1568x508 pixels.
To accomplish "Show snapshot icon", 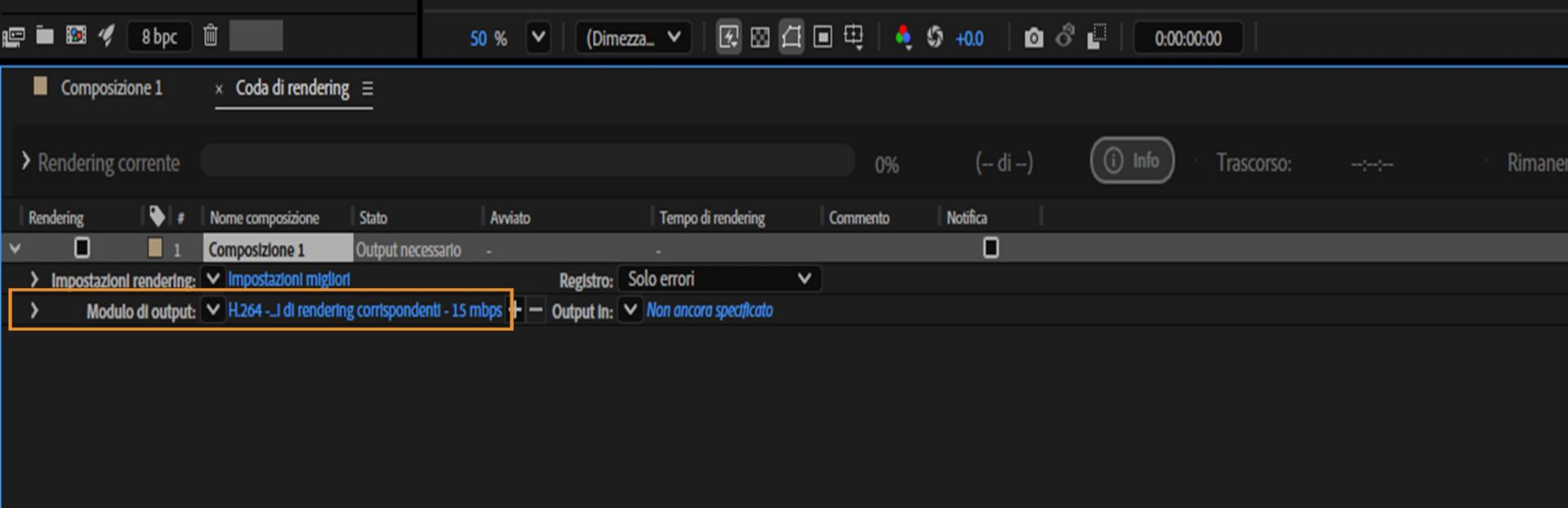I will point(1065,37).
